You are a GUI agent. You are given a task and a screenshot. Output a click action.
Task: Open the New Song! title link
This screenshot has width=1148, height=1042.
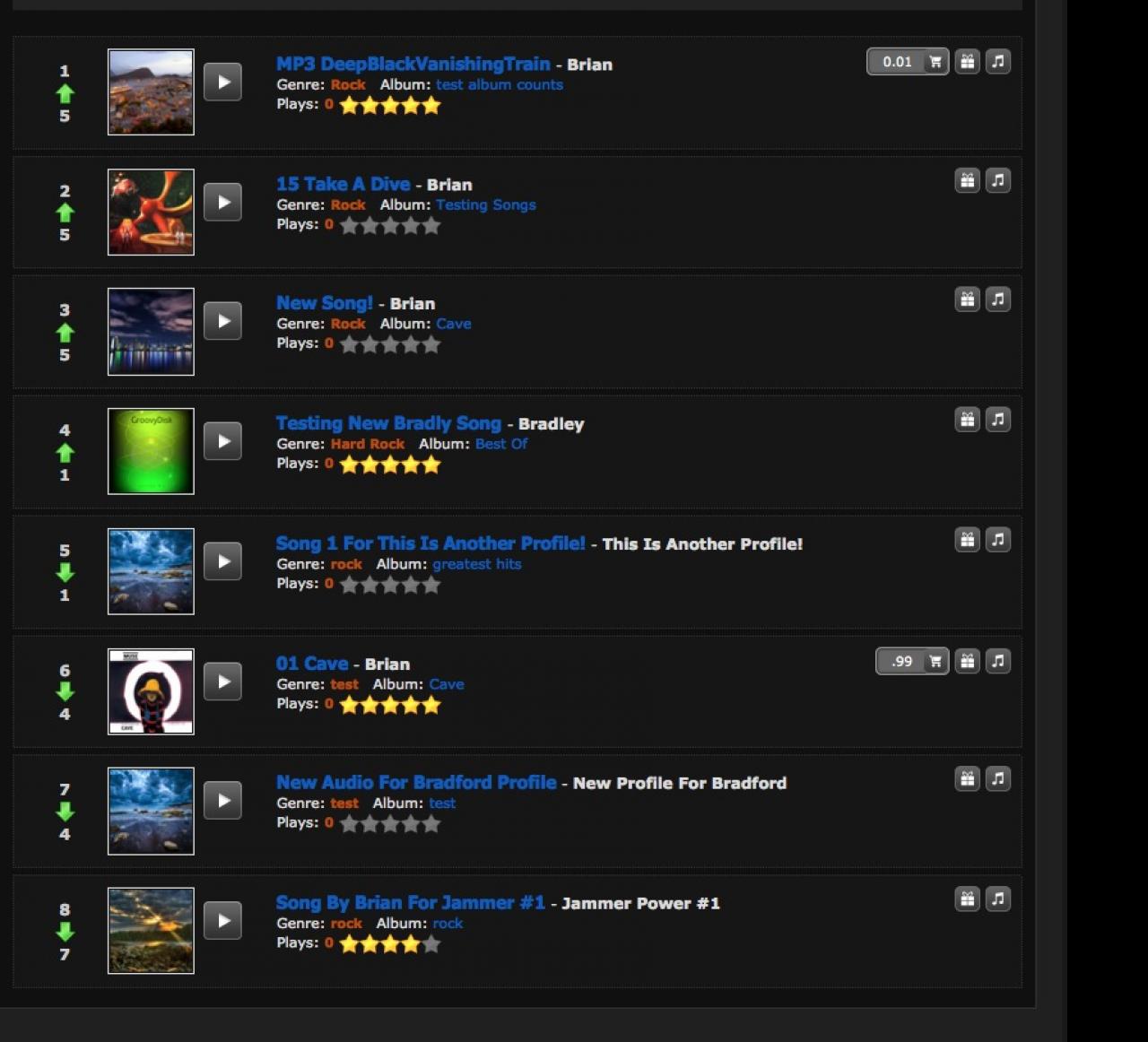[x=325, y=303]
